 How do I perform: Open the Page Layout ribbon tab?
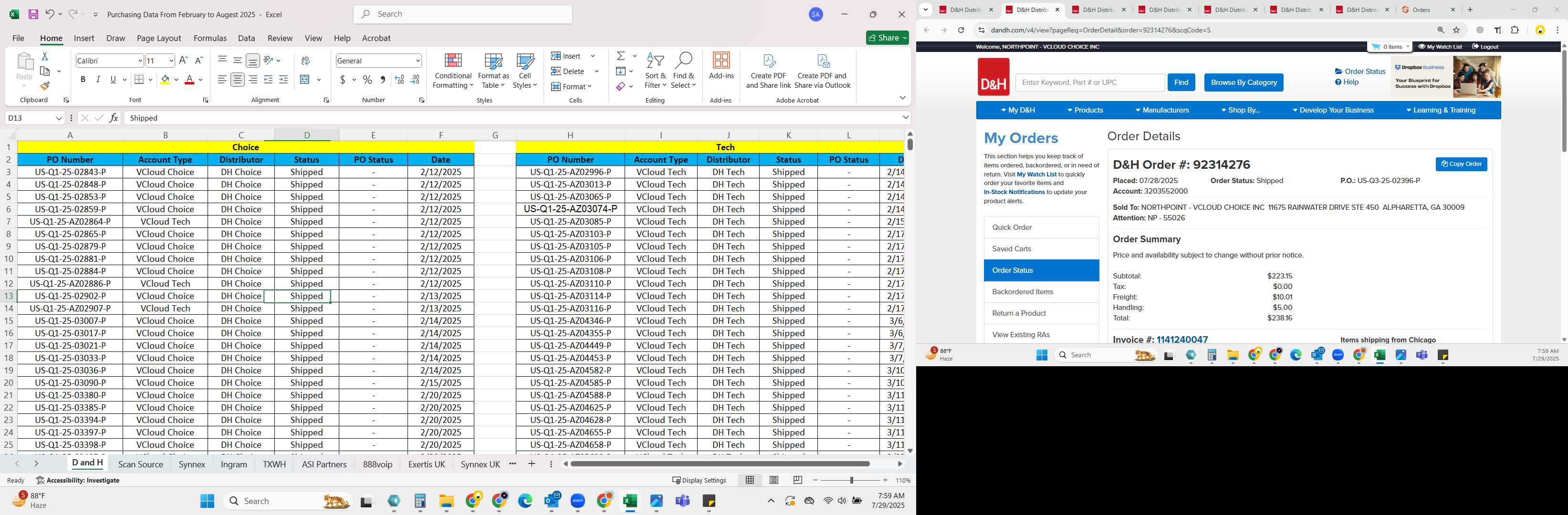pyautogui.click(x=159, y=38)
